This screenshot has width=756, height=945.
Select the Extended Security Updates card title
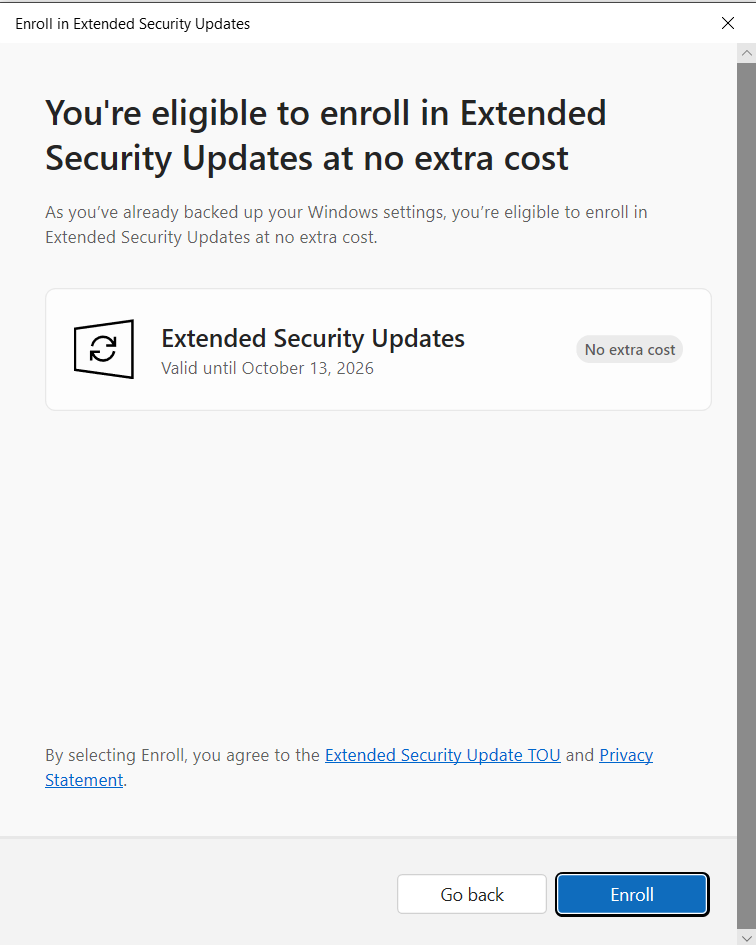click(313, 338)
